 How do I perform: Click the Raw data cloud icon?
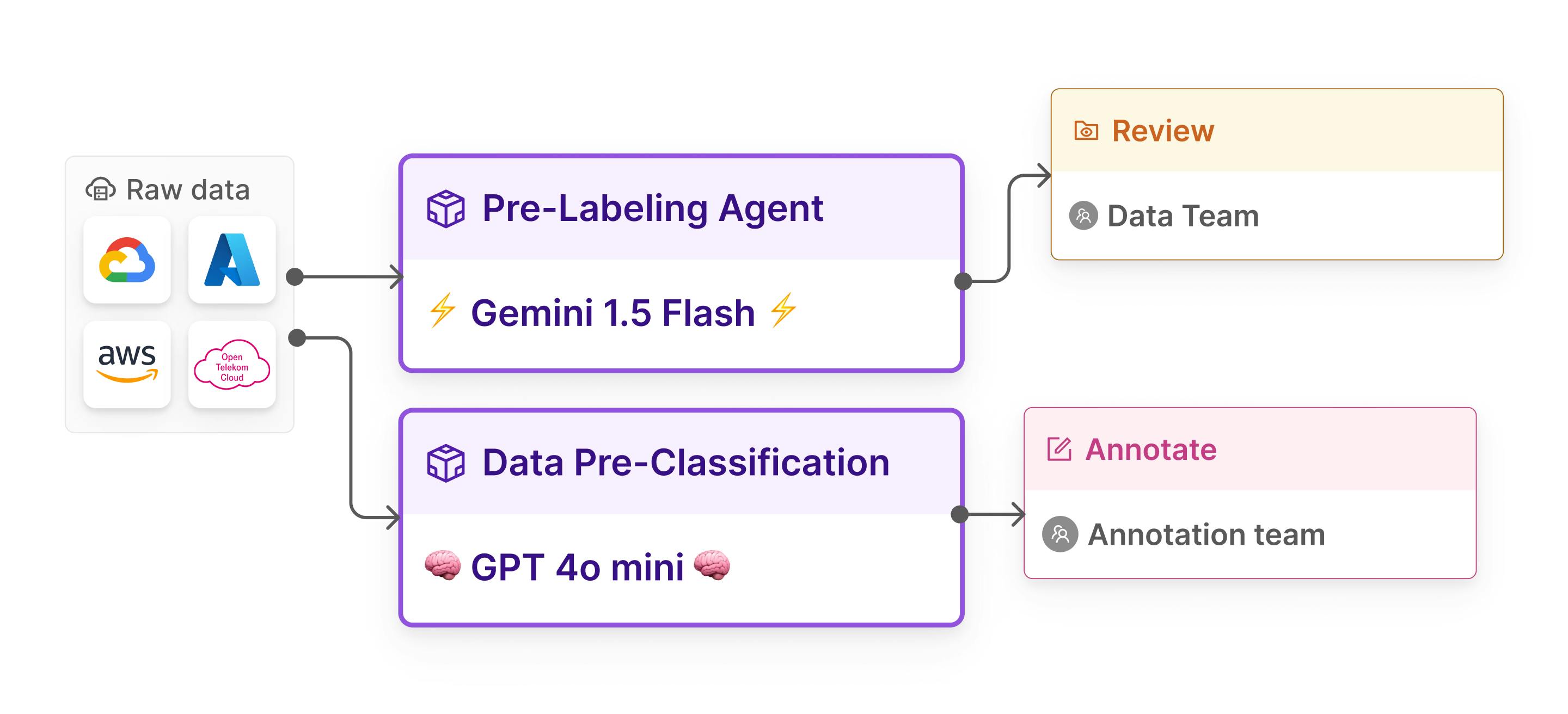[x=100, y=190]
